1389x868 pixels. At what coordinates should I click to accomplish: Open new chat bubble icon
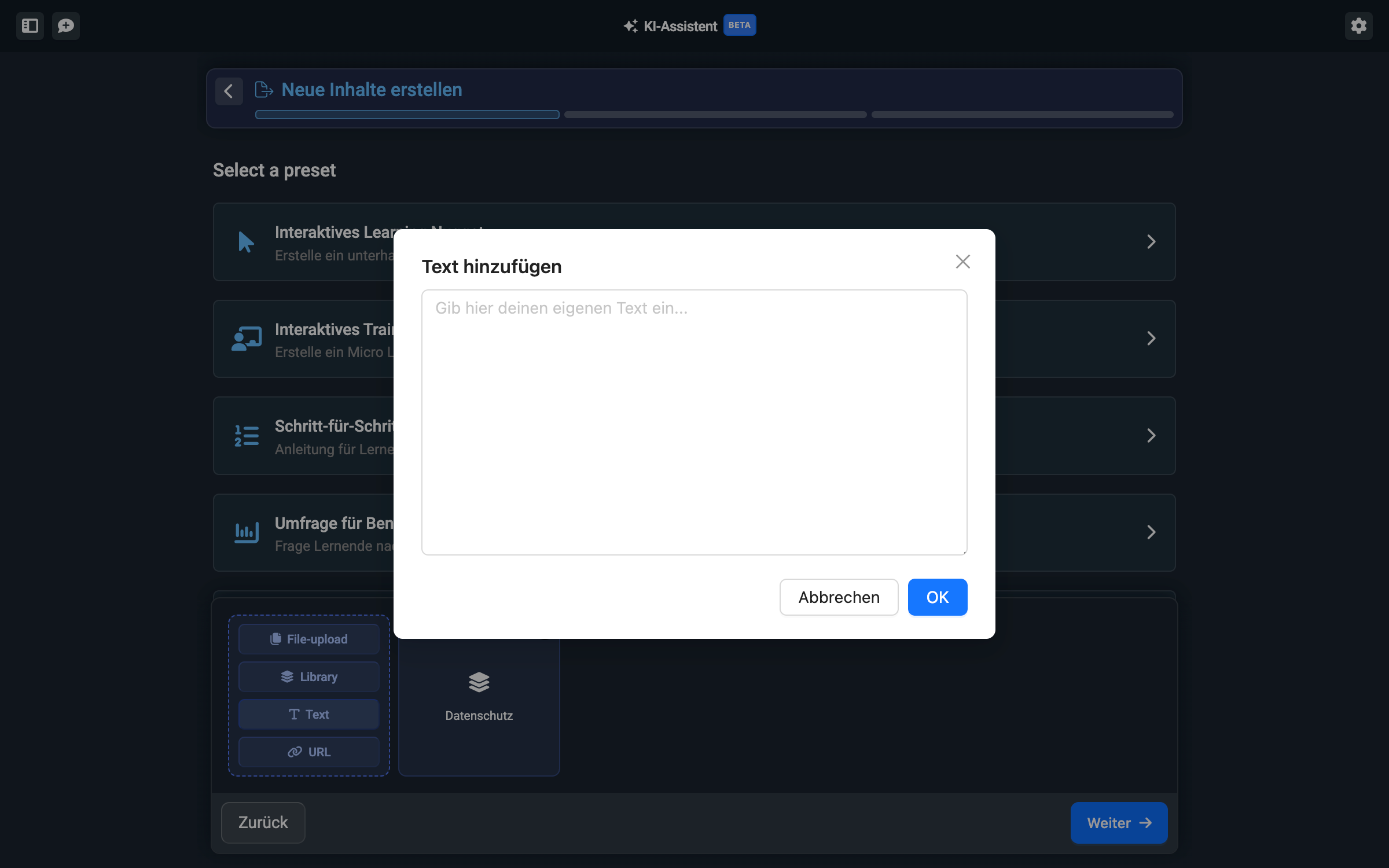click(x=66, y=26)
